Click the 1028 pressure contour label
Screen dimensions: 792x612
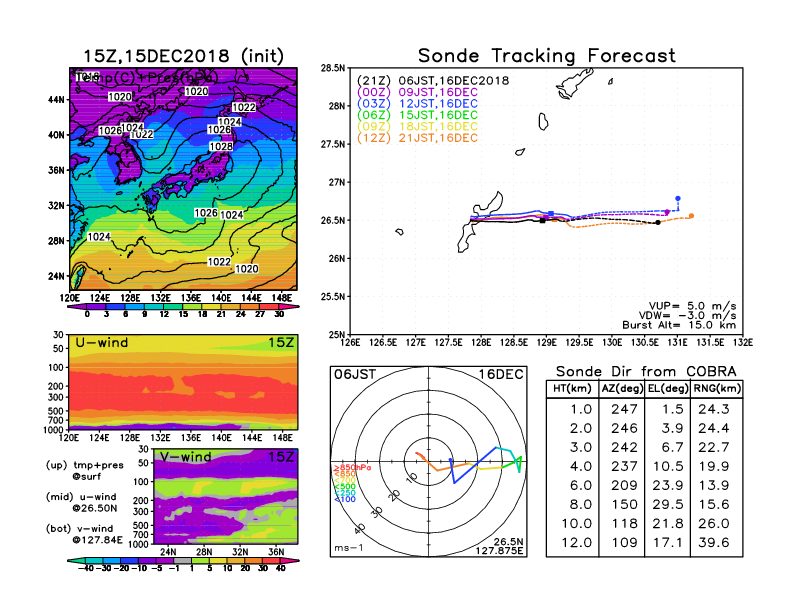point(221,147)
